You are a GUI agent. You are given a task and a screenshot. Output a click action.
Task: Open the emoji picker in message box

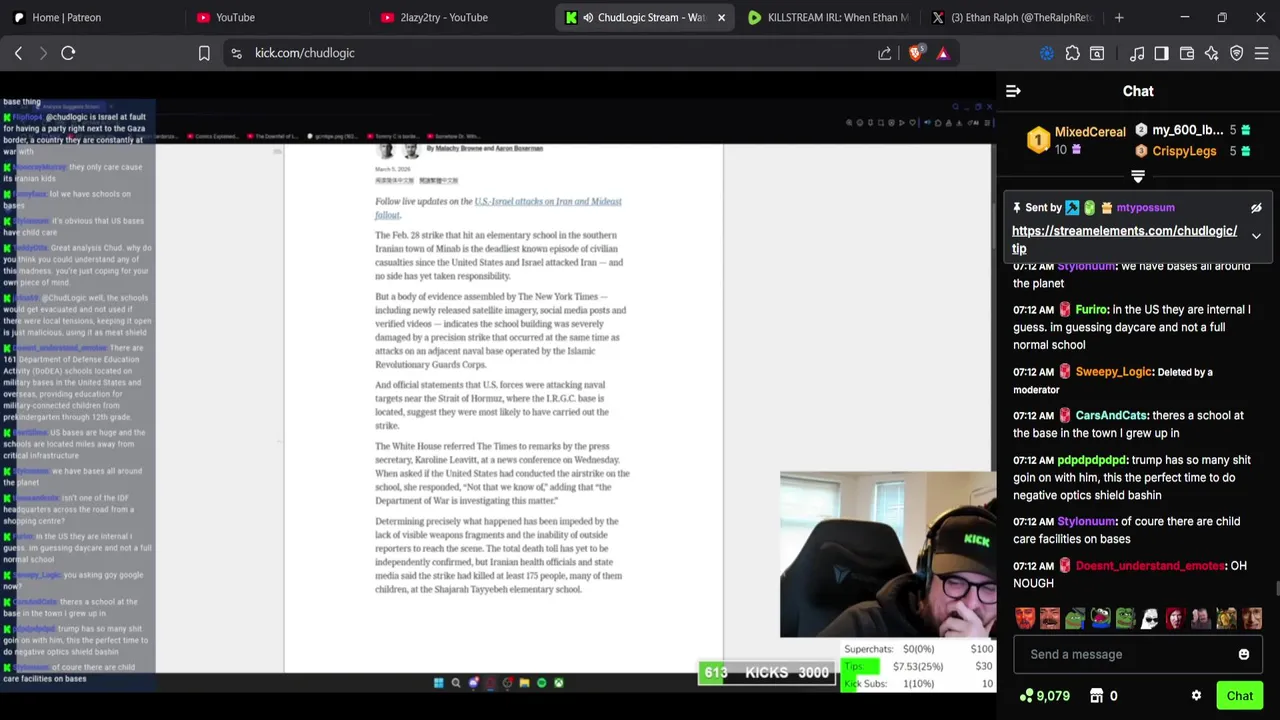(1244, 654)
